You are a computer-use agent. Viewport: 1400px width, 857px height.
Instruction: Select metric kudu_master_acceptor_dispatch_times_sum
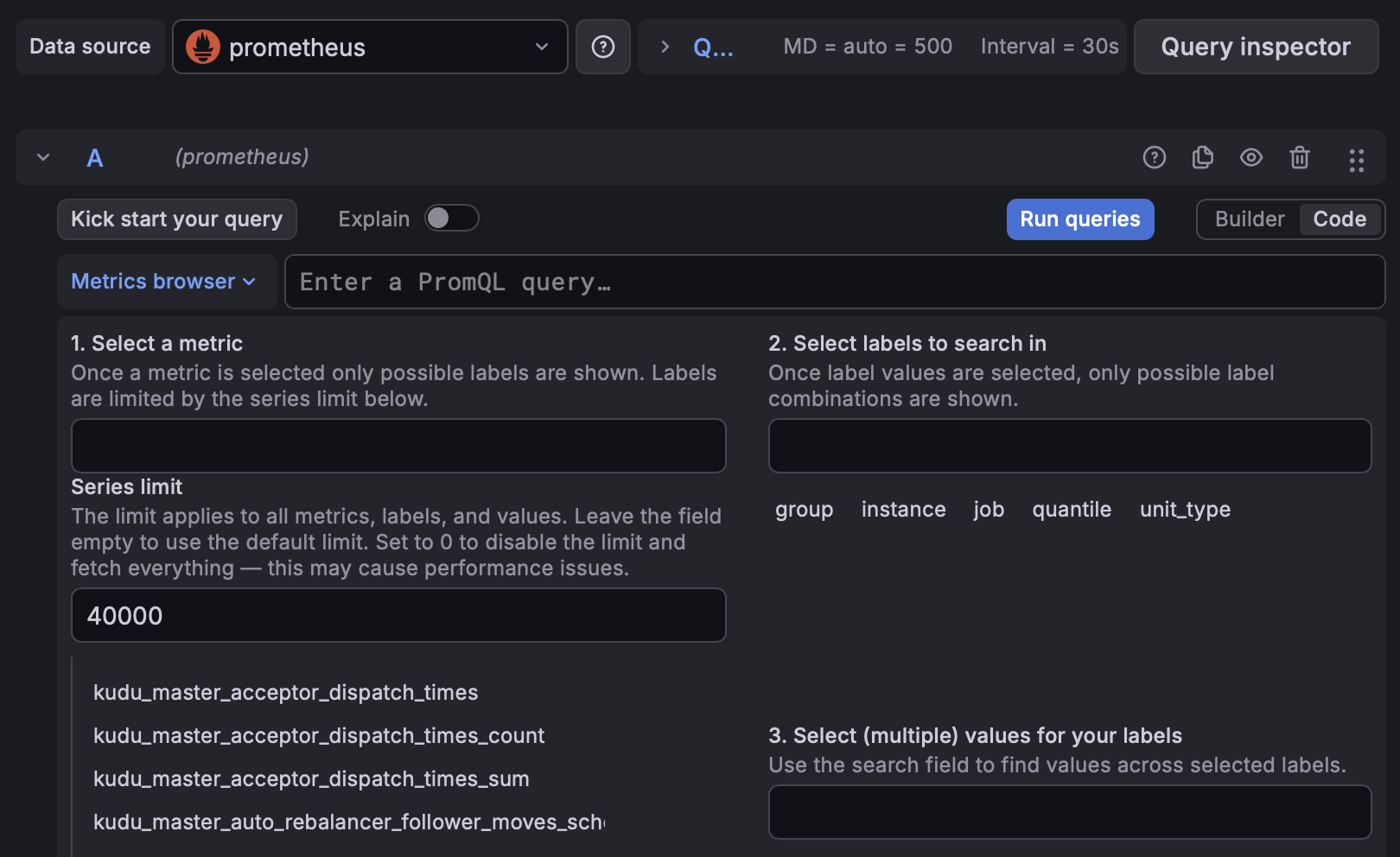tap(311, 779)
